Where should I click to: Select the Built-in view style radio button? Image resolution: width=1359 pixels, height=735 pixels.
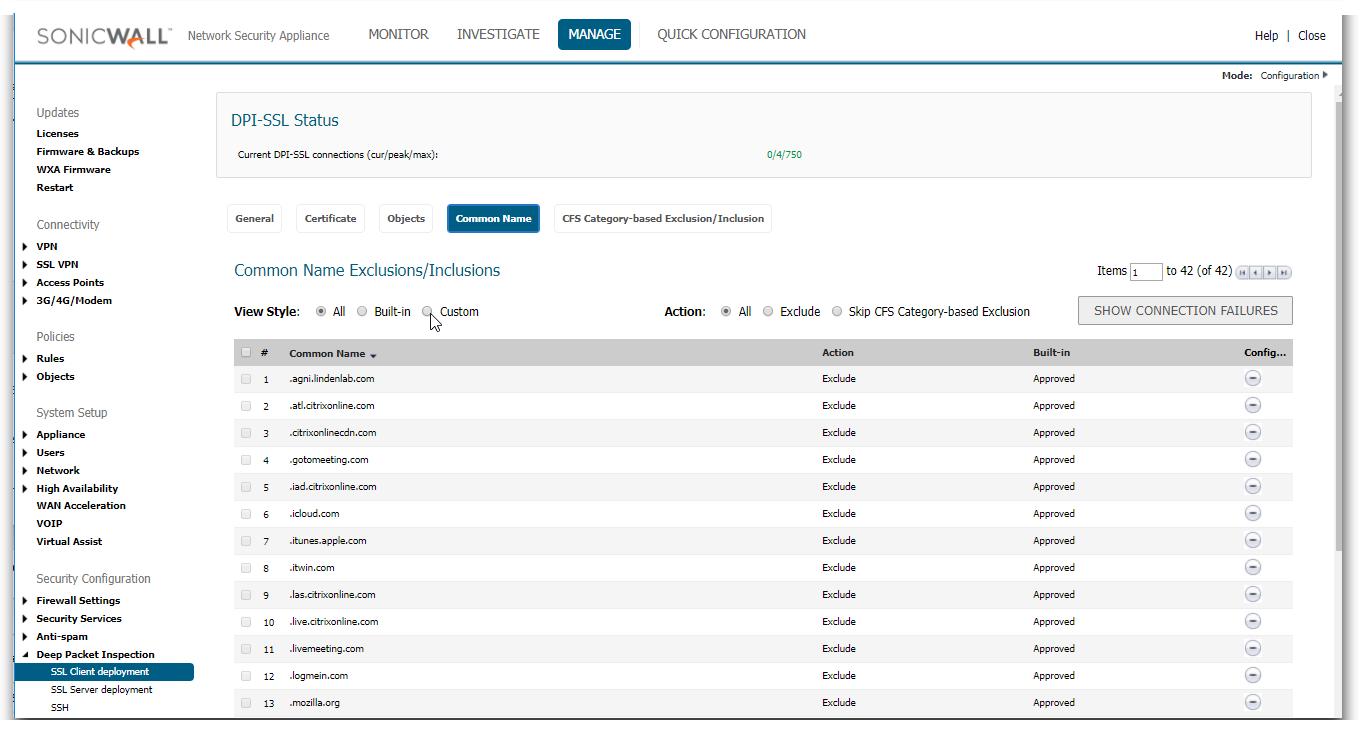point(362,311)
